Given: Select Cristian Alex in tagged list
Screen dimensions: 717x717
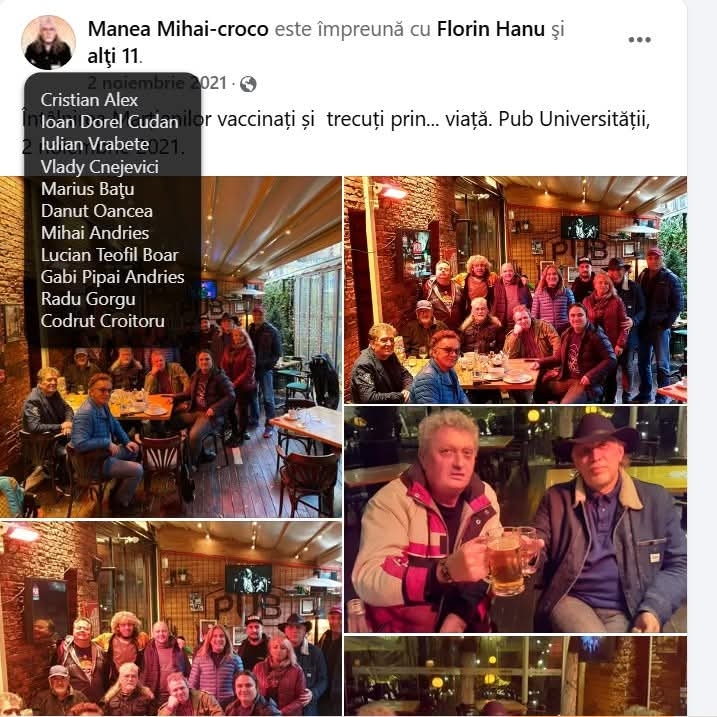Looking at the screenshot, I should tap(89, 100).
